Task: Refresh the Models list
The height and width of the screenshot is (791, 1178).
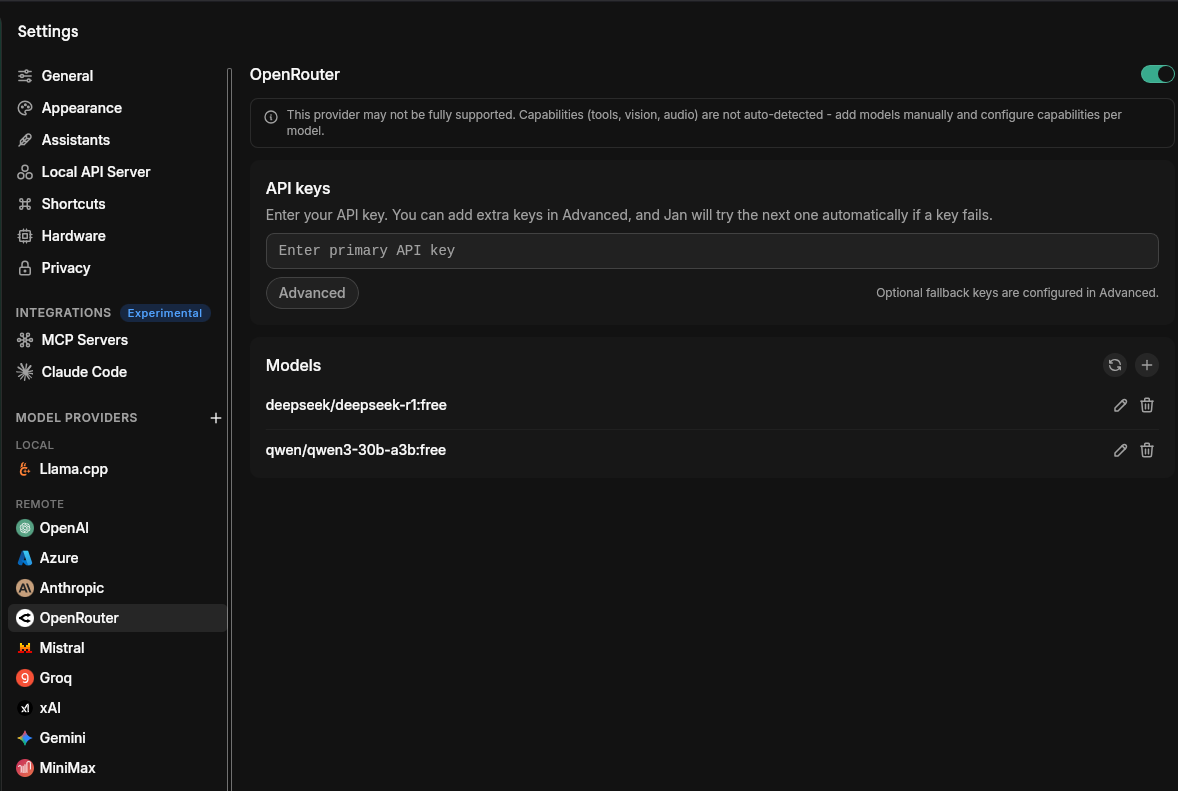Action: (x=1115, y=365)
